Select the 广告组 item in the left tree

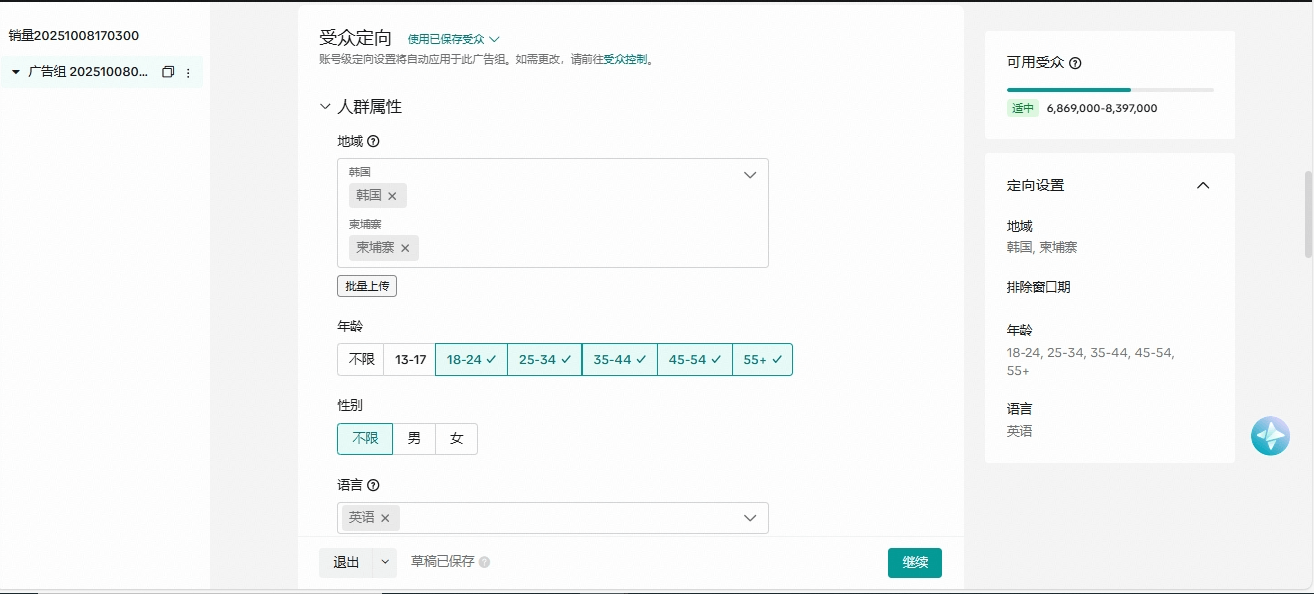(88, 72)
